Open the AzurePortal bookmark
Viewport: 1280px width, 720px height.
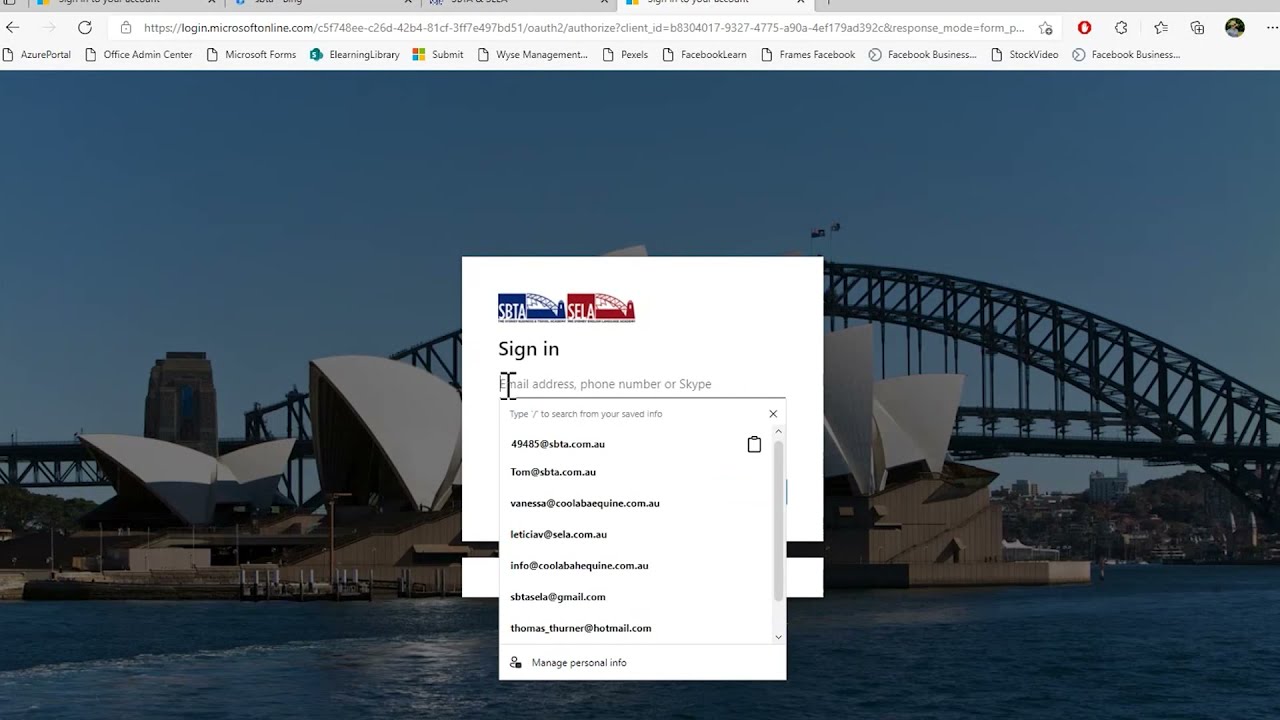coord(37,55)
